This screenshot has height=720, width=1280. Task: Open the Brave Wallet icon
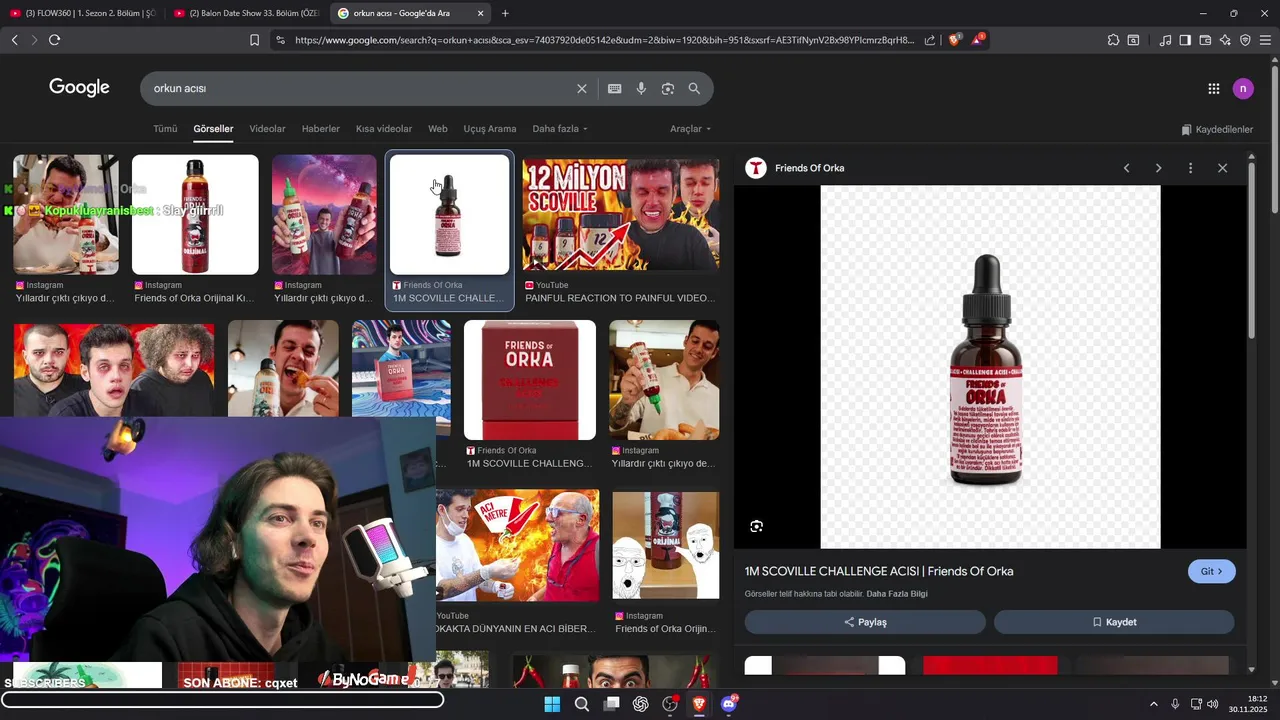[1205, 40]
